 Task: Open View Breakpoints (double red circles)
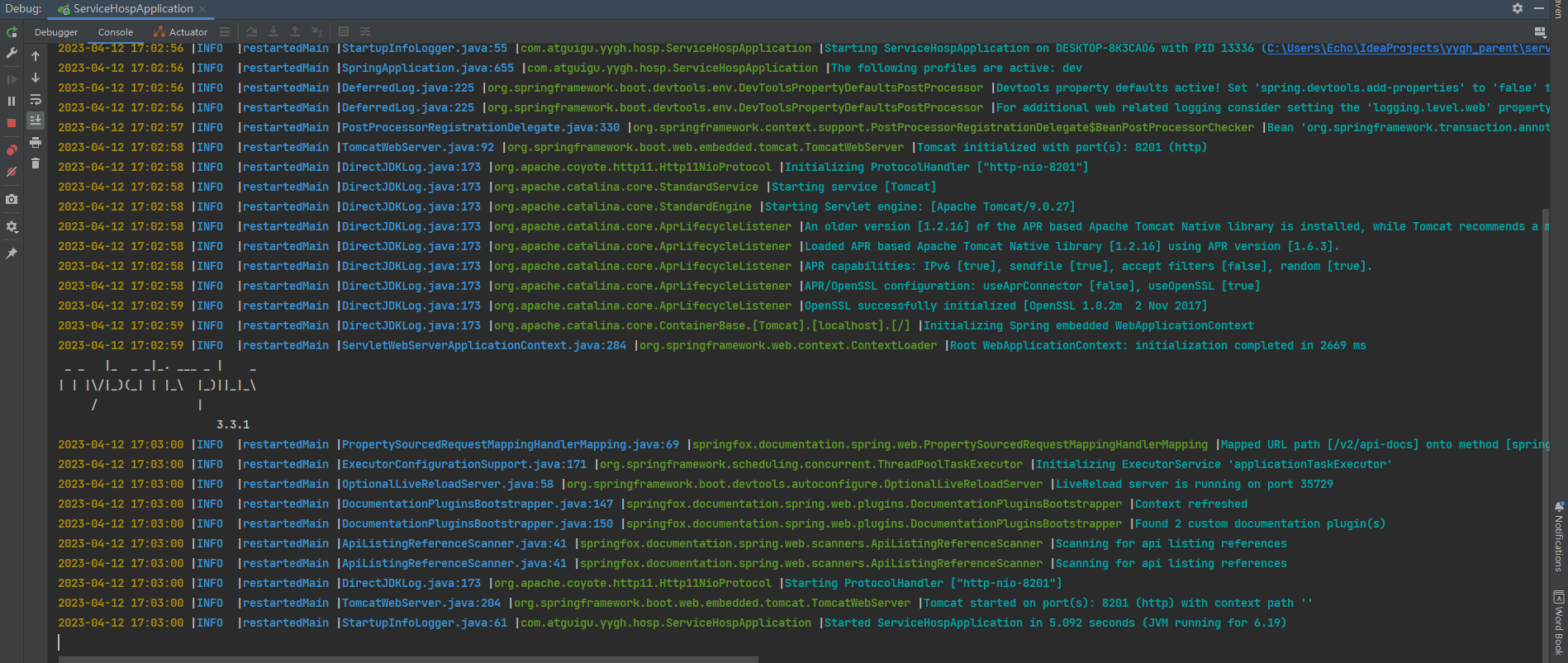[x=12, y=150]
